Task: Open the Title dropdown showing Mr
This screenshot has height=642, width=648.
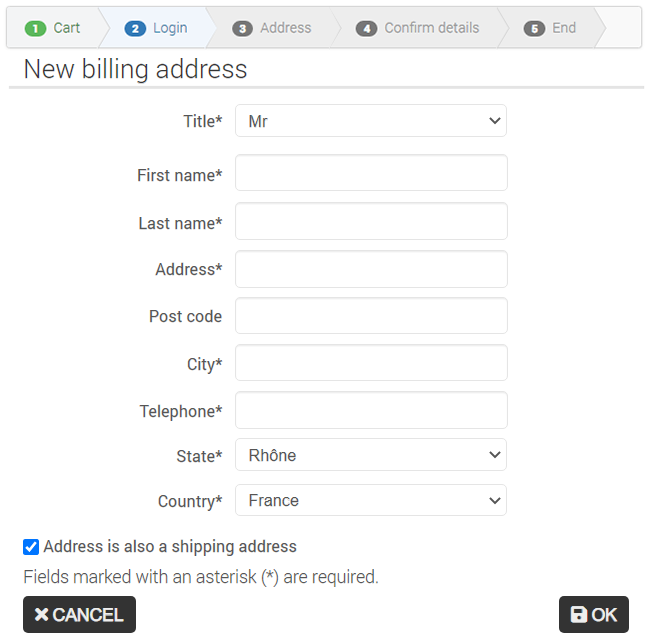Action: 371,121
